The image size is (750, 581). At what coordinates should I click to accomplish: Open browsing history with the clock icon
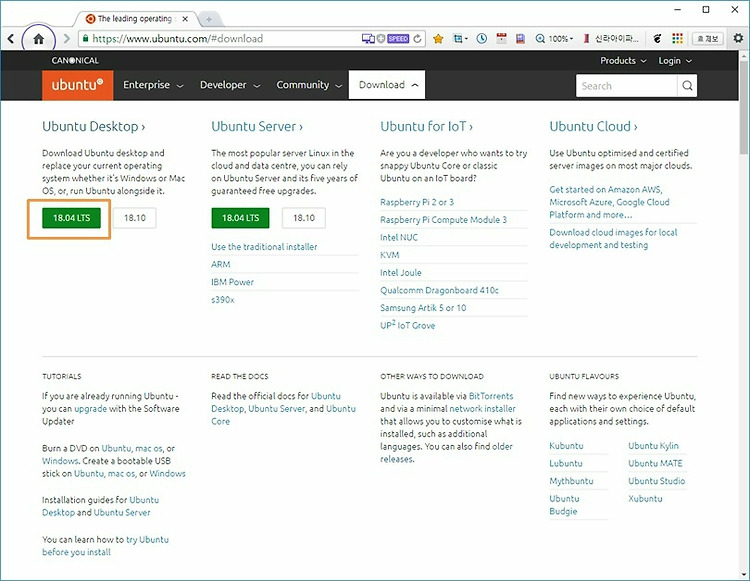[x=482, y=39]
